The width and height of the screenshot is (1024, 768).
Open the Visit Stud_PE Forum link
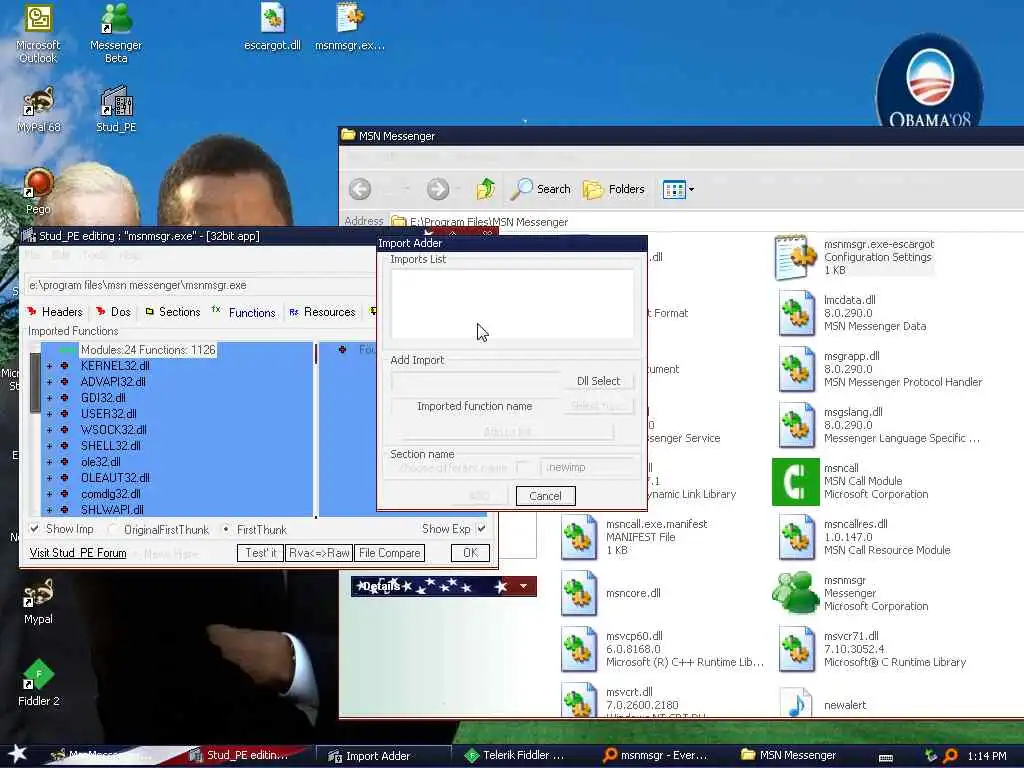pyautogui.click(x=78, y=553)
